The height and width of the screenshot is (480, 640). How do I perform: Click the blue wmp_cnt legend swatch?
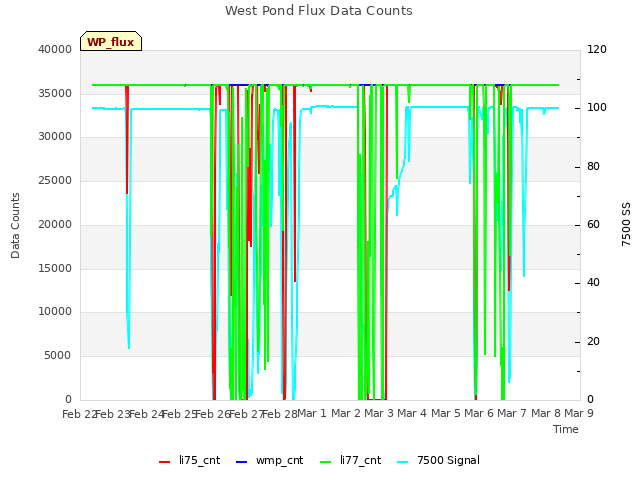(242, 462)
